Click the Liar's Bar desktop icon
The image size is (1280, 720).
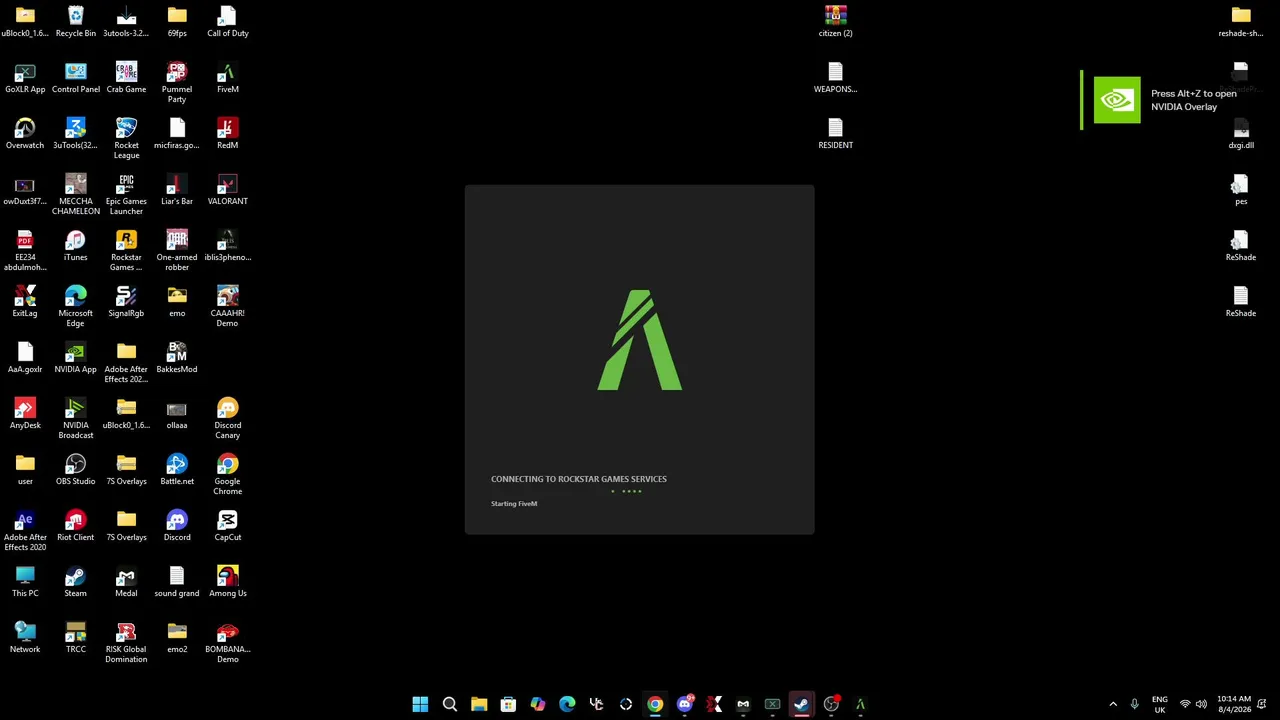point(177,189)
